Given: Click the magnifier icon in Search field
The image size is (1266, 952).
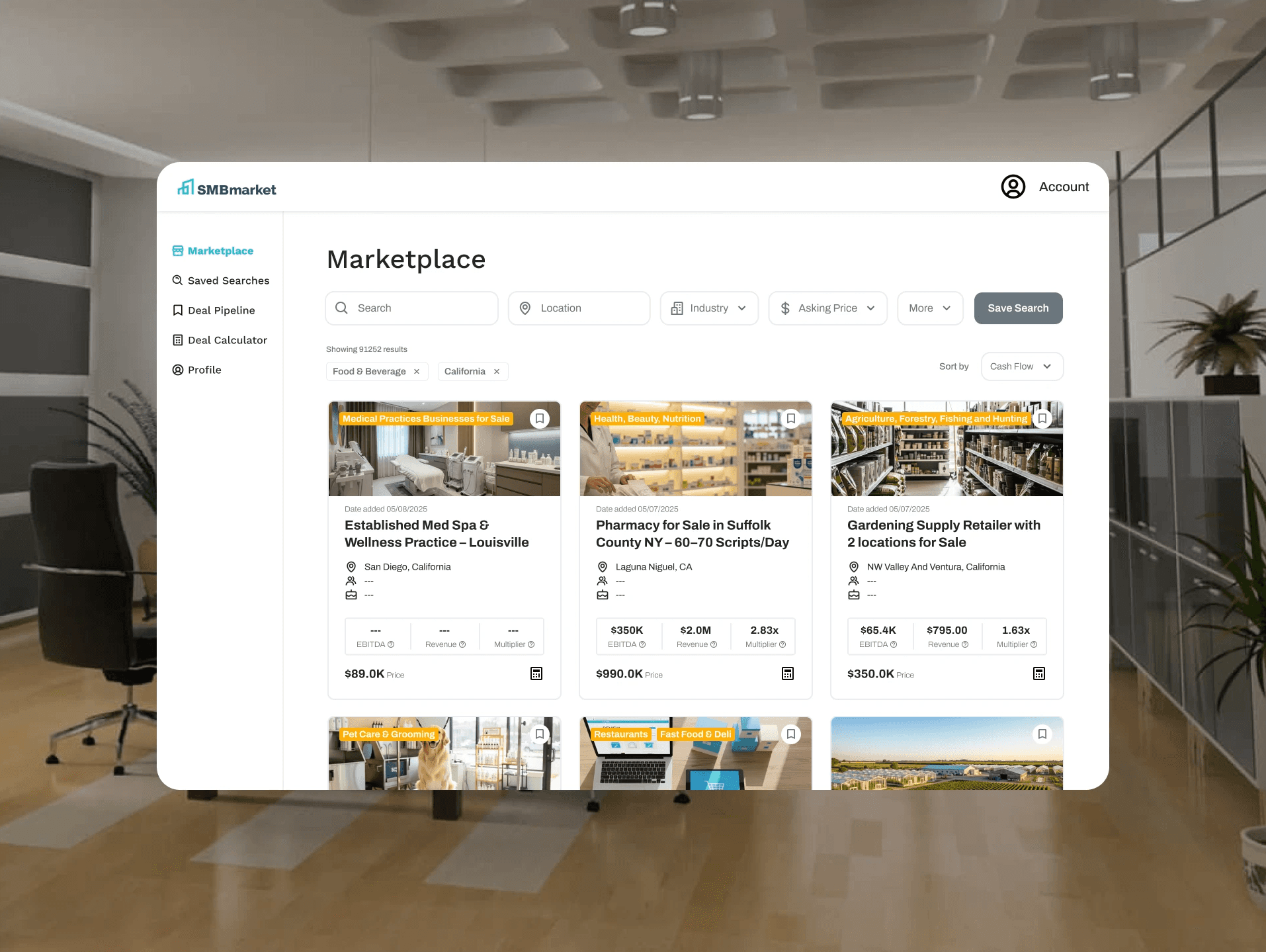Looking at the screenshot, I should click(341, 308).
